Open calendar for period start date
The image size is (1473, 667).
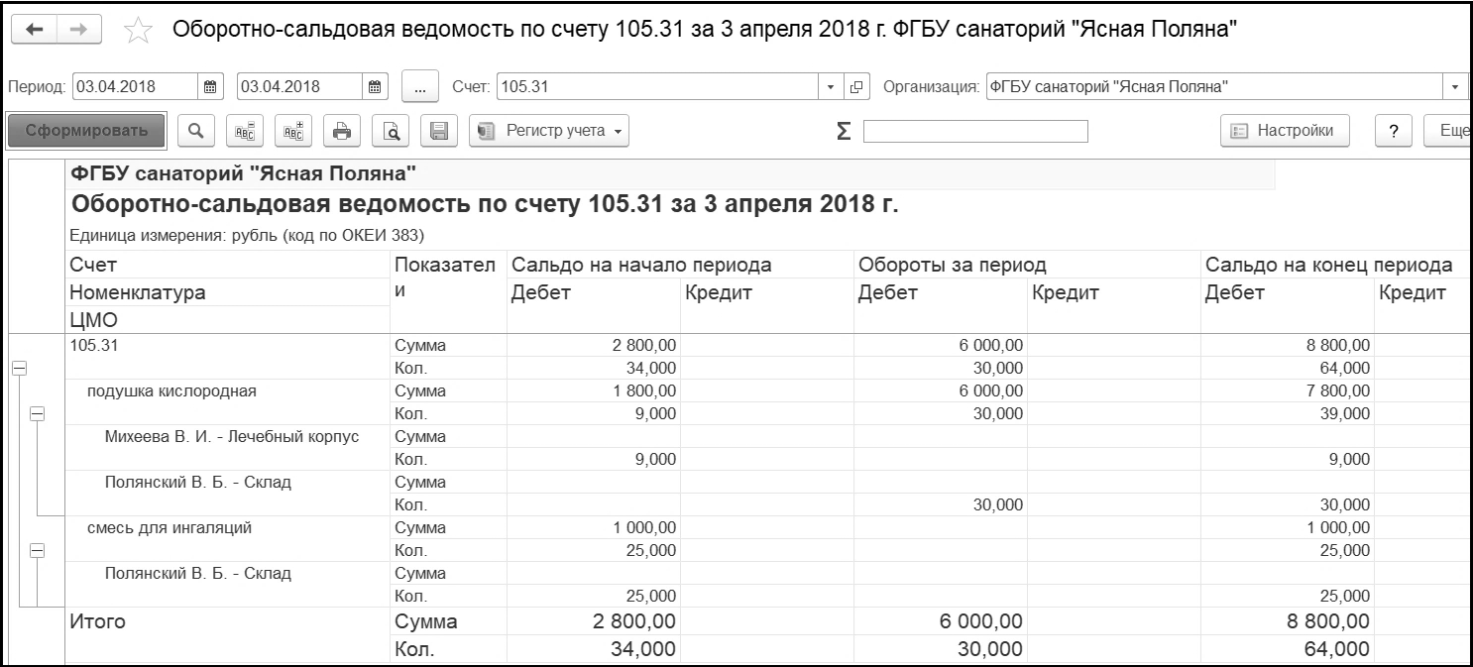click(x=212, y=85)
